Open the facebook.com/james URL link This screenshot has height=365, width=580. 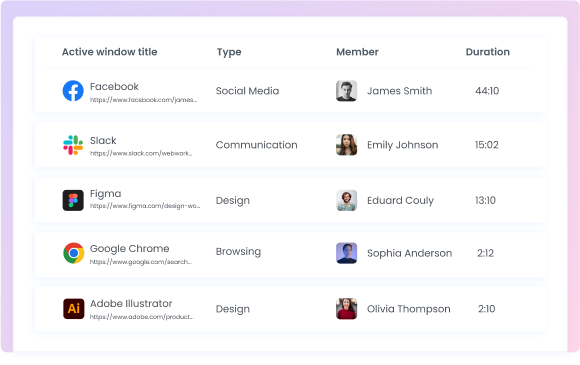pos(144,100)
